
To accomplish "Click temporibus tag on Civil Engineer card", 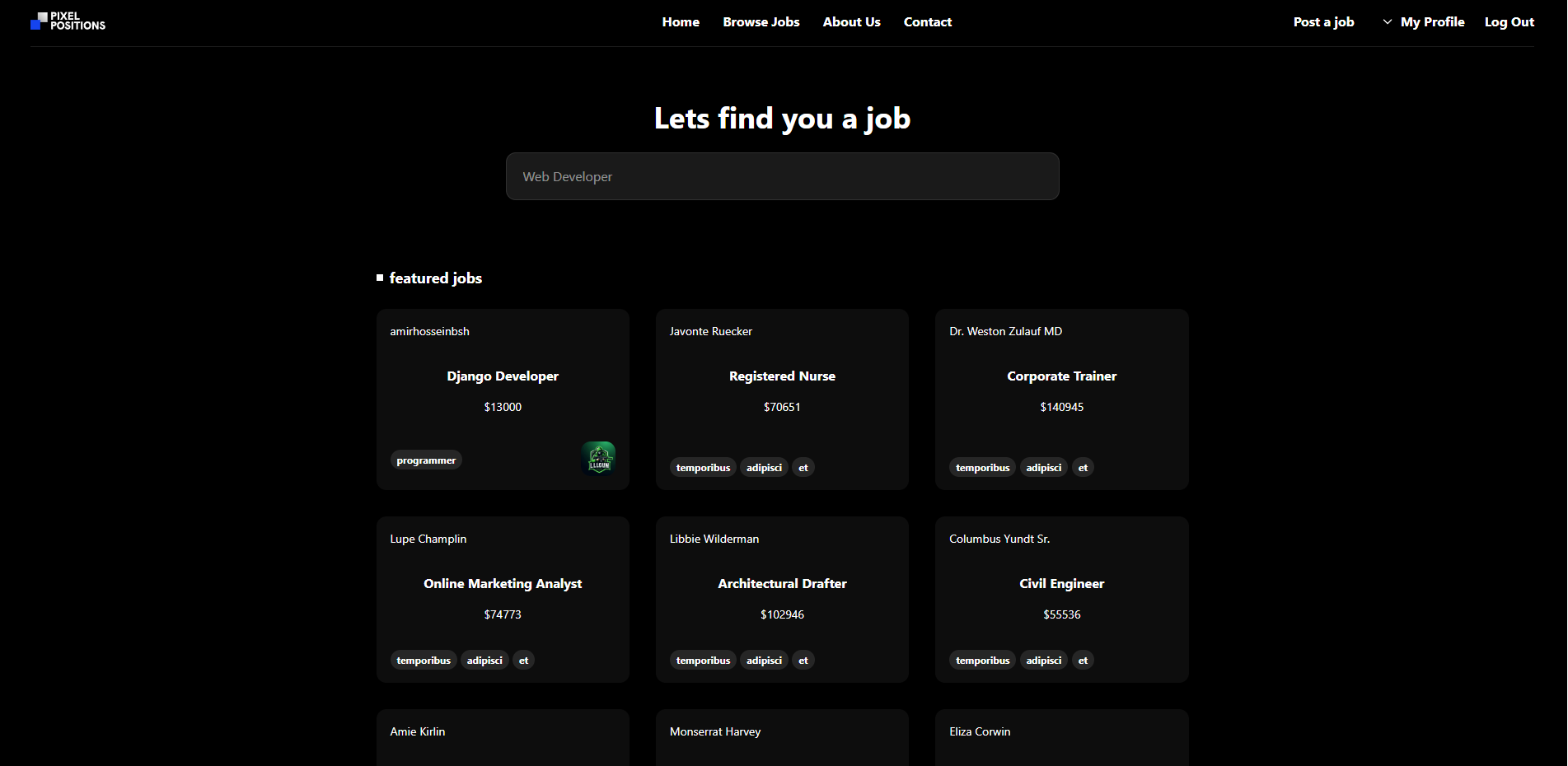I will coord(982,661).
